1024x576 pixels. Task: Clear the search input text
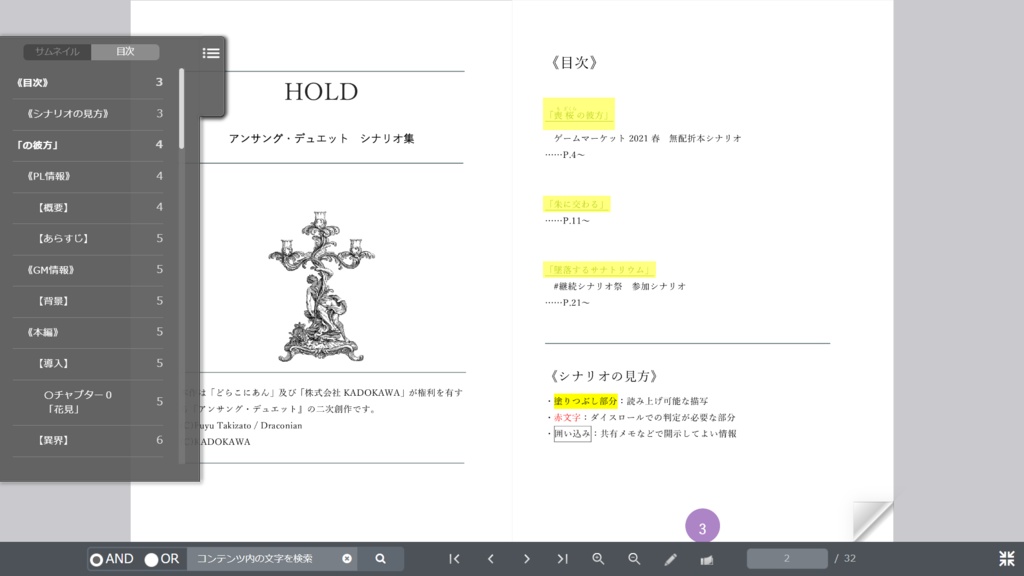(347, 559)
